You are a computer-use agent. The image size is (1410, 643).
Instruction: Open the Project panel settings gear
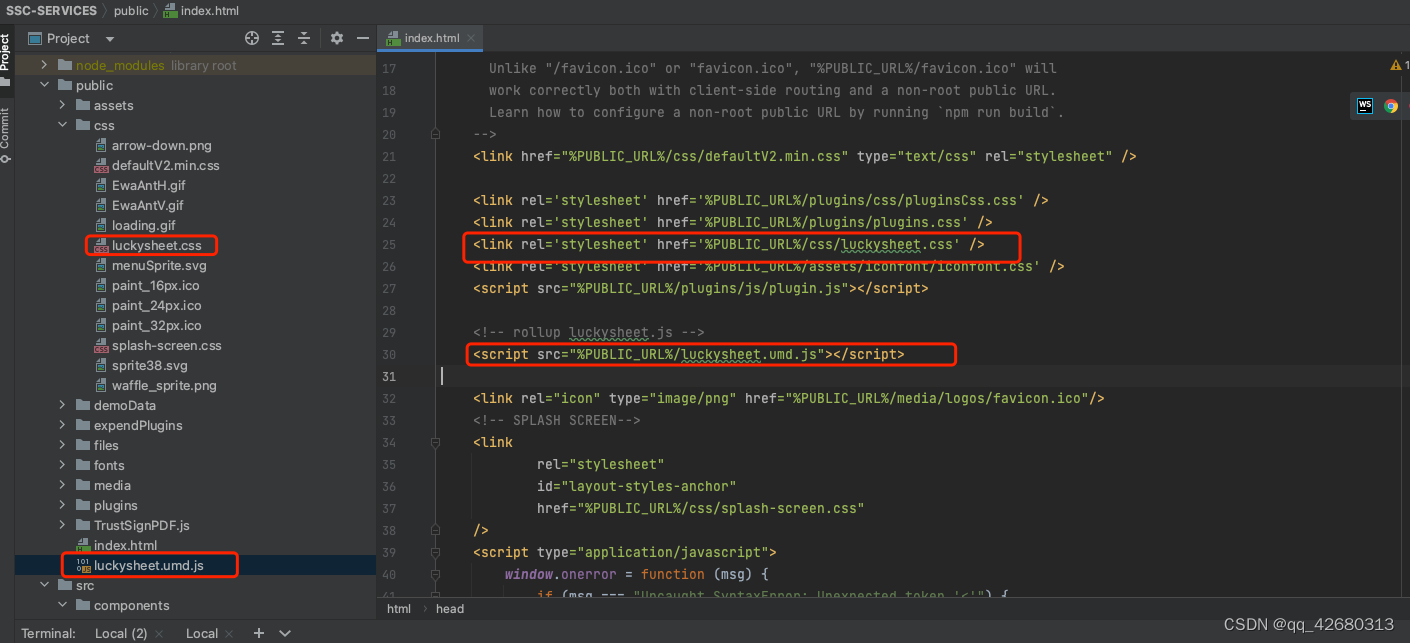point(337,38)
